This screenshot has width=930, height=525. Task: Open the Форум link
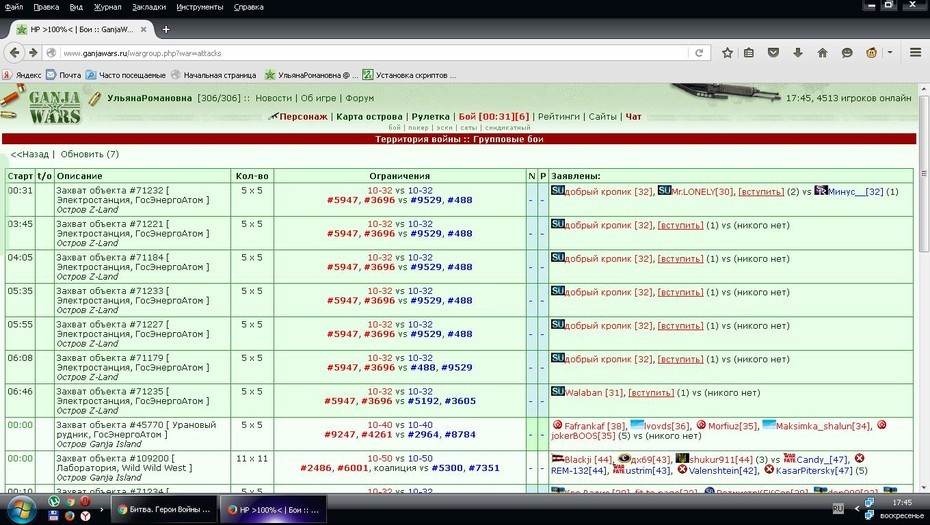coord(359,98)
